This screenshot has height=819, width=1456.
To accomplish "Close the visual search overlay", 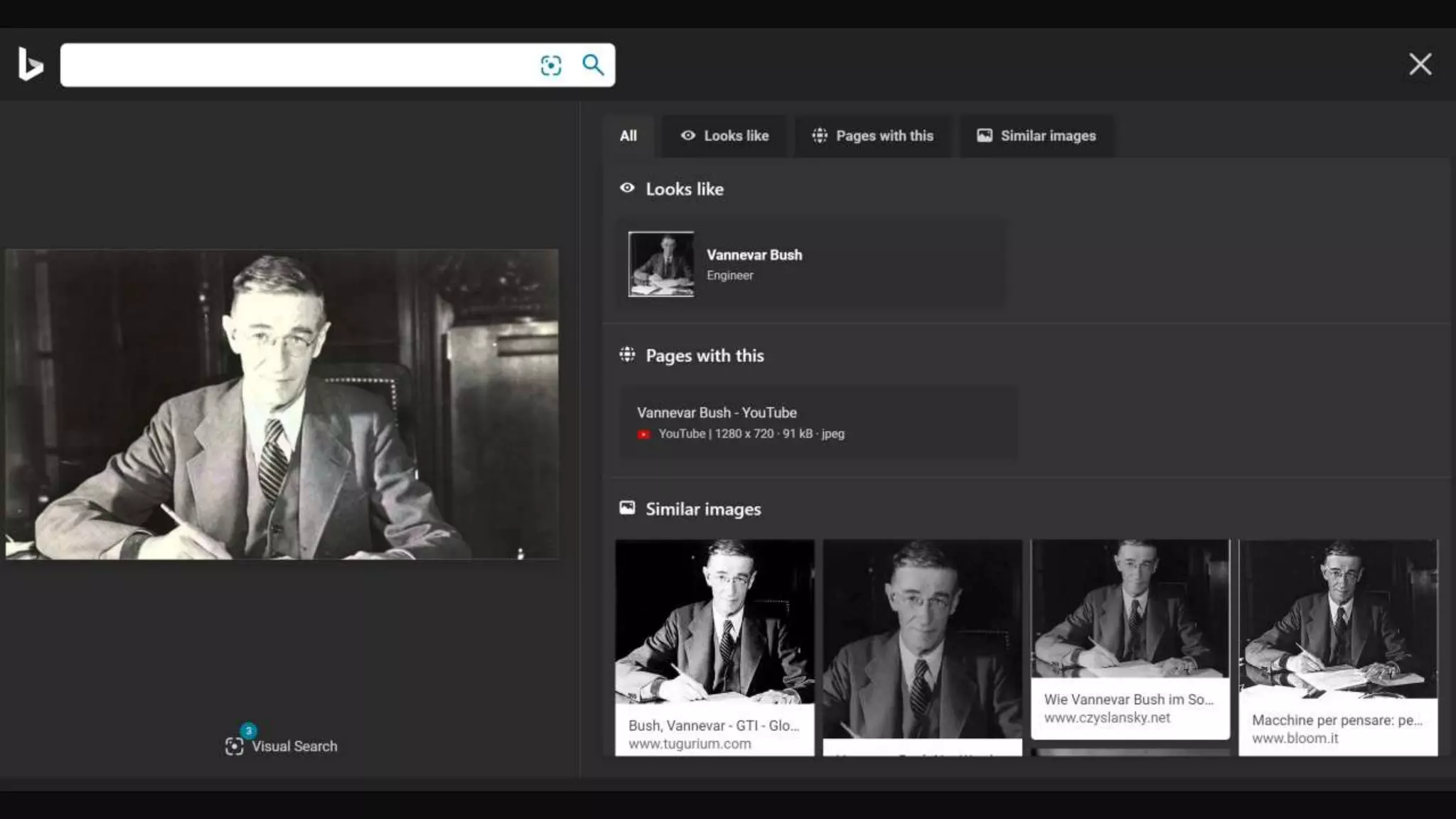I will click(1420, 65).
